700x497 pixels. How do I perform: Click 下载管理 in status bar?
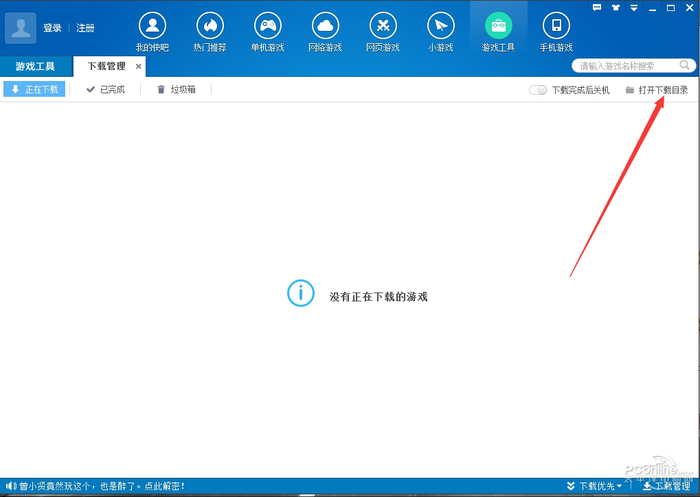667,486
